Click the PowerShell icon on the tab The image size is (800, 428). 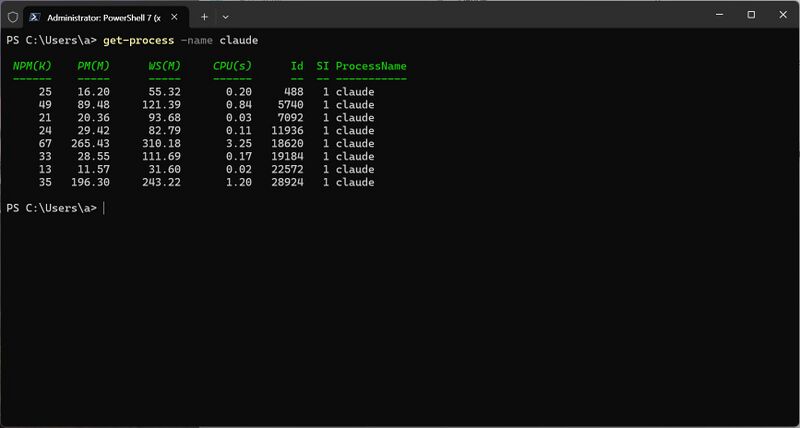[x=35, y=17]
